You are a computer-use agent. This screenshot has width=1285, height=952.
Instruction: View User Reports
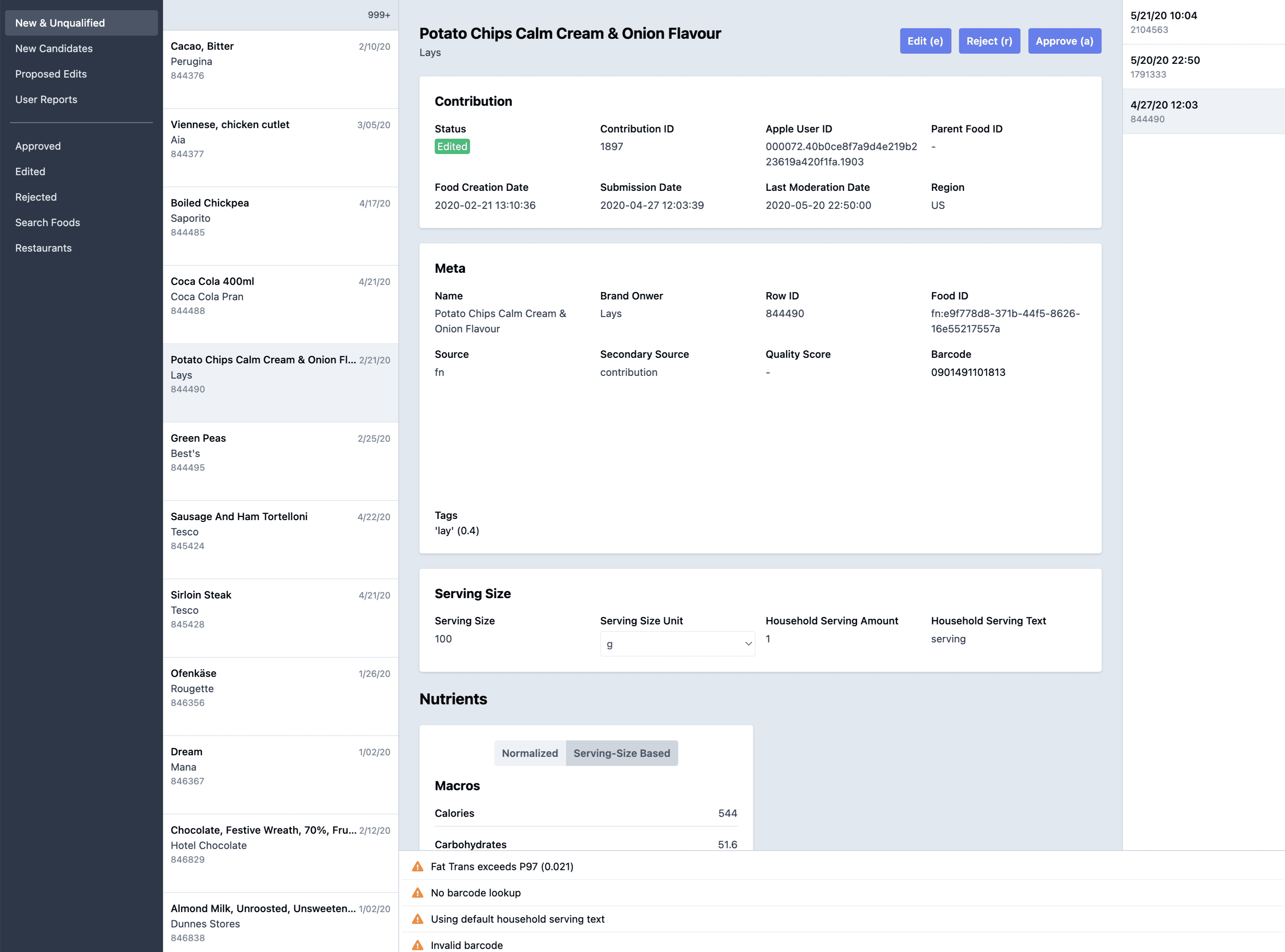click(46, 99)
